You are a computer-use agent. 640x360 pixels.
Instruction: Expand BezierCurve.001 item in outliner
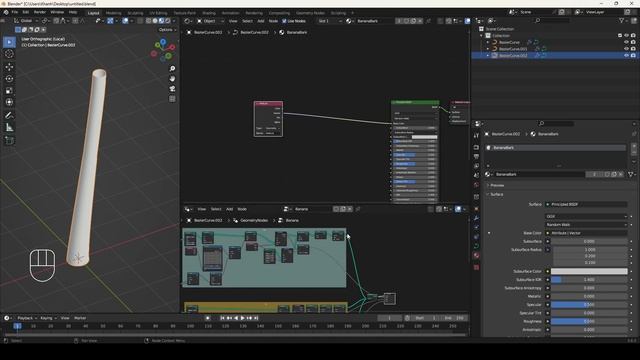point(488,49)
